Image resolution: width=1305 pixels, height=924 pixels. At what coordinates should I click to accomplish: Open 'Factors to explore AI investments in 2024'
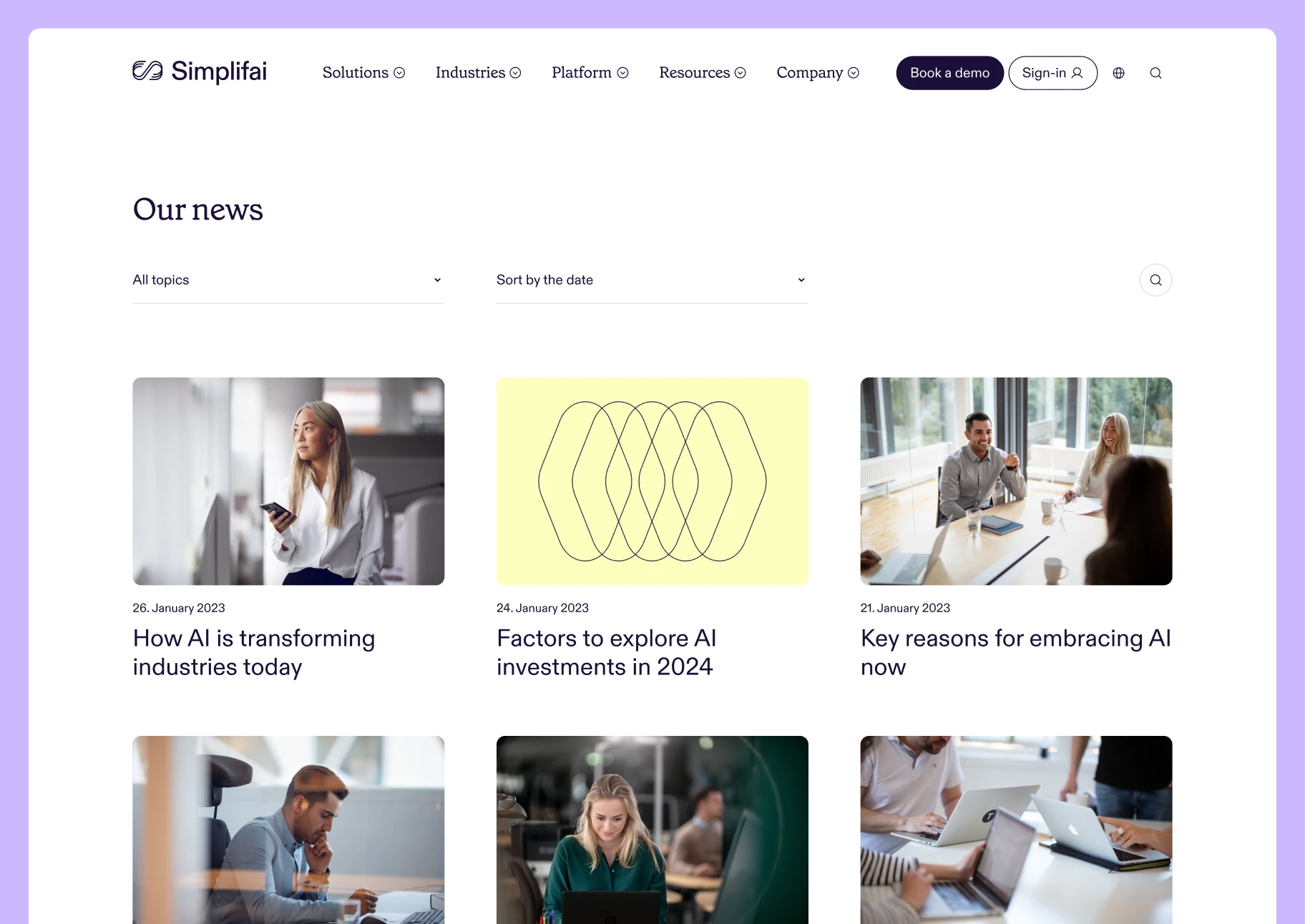pyautogui.click(x=607, y=652)
